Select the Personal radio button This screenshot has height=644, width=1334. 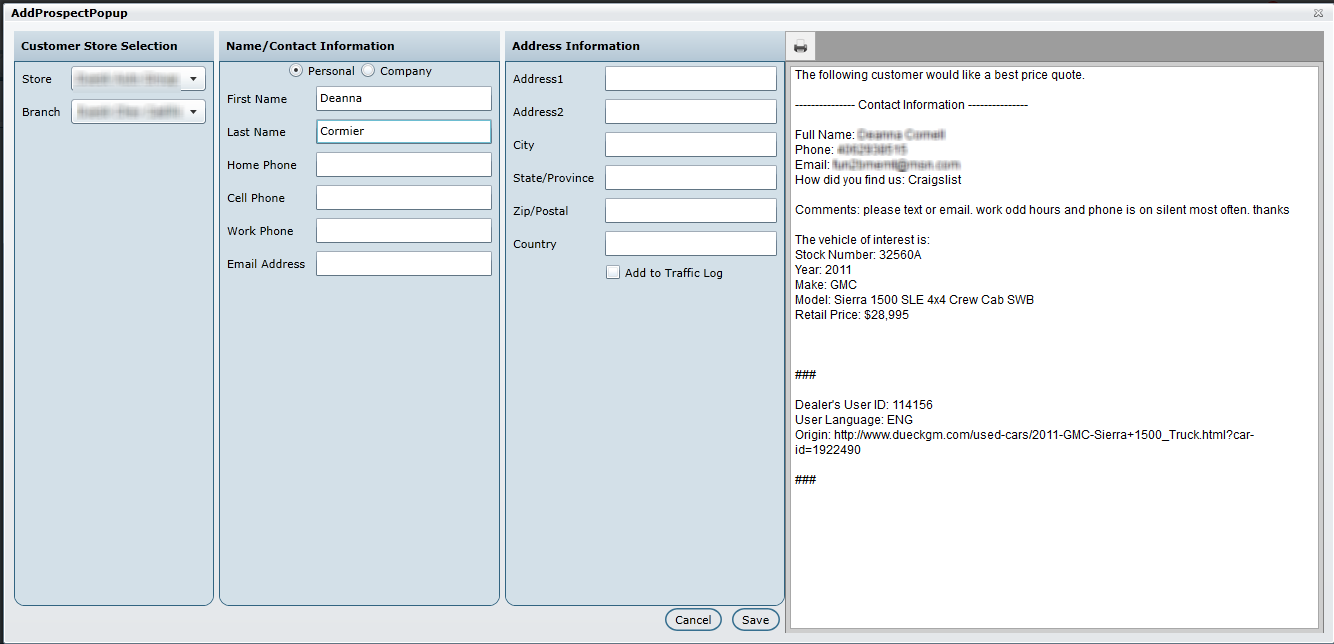(296, 71)
